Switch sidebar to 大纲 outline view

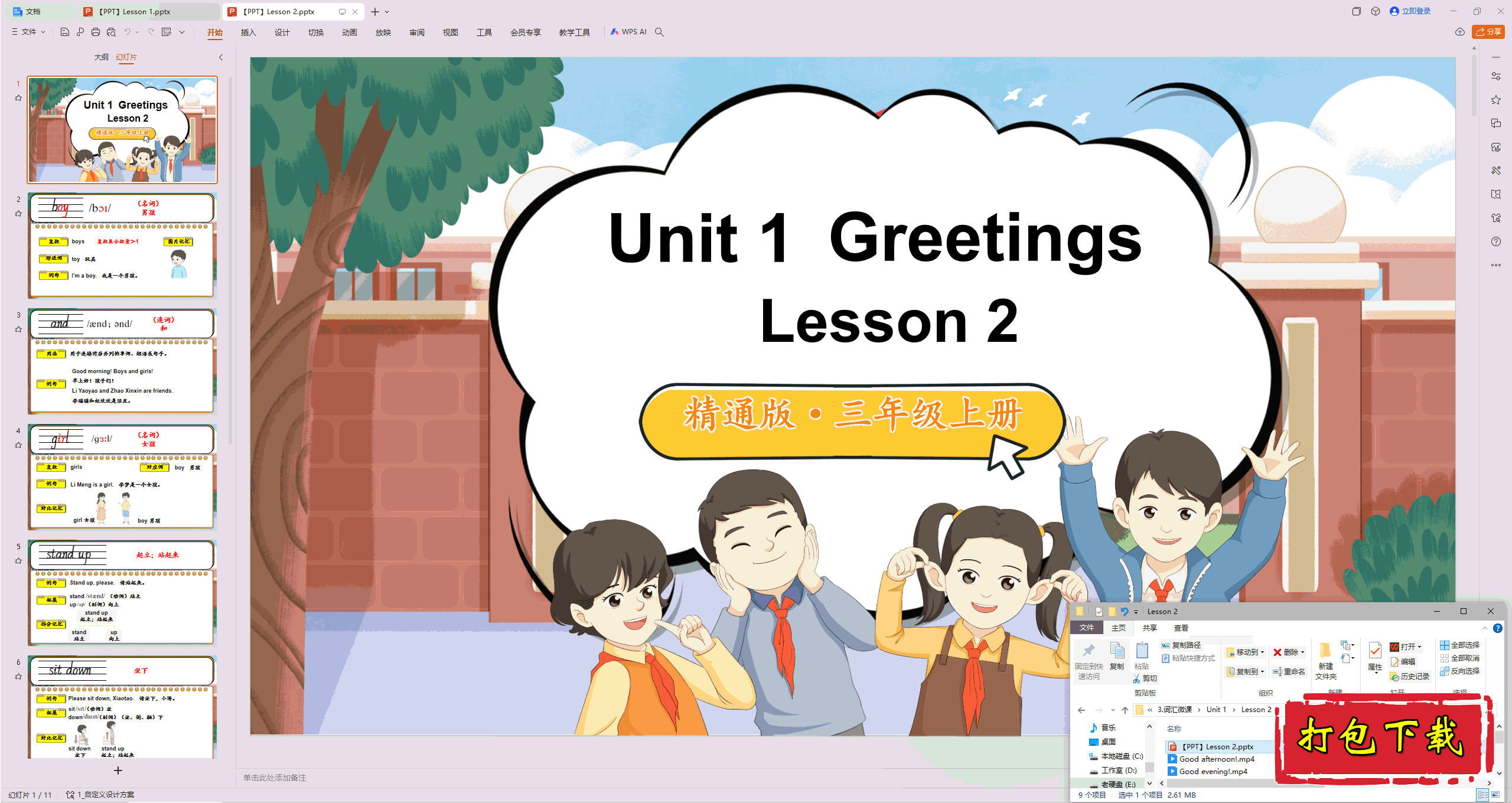coord(101,57)
